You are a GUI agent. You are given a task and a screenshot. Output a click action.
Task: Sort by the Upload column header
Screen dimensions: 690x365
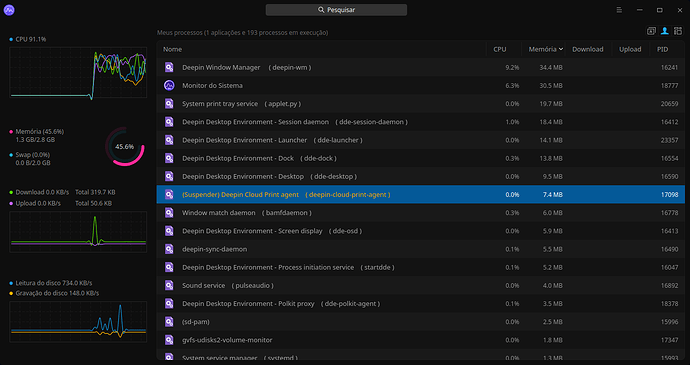[x=631, y=49]
